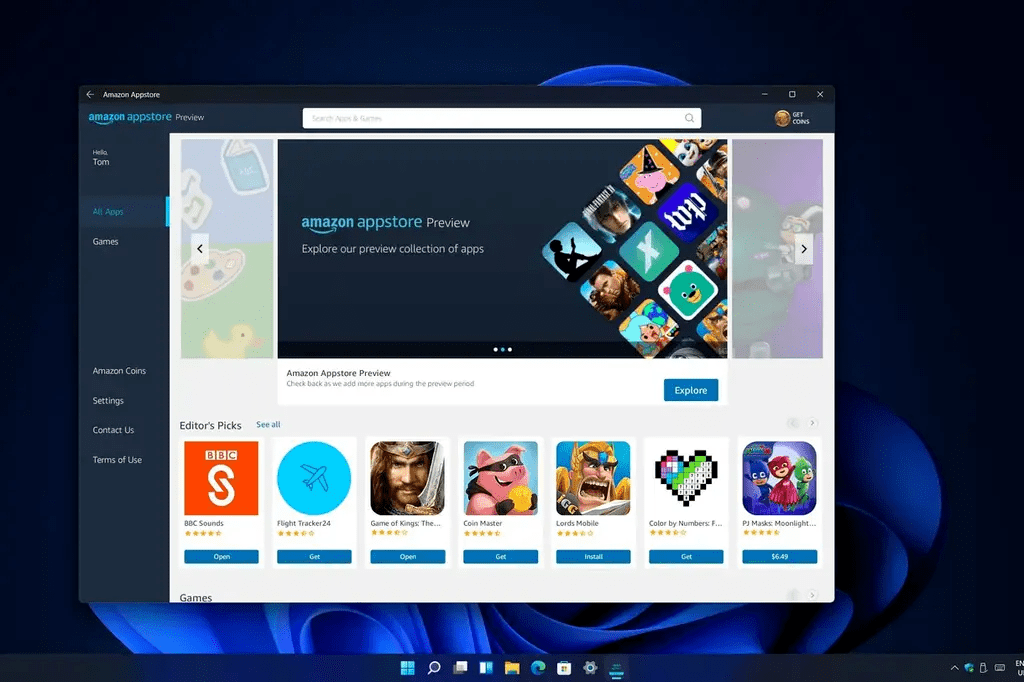Click Open under BBC Sounds

click(221, 557)
